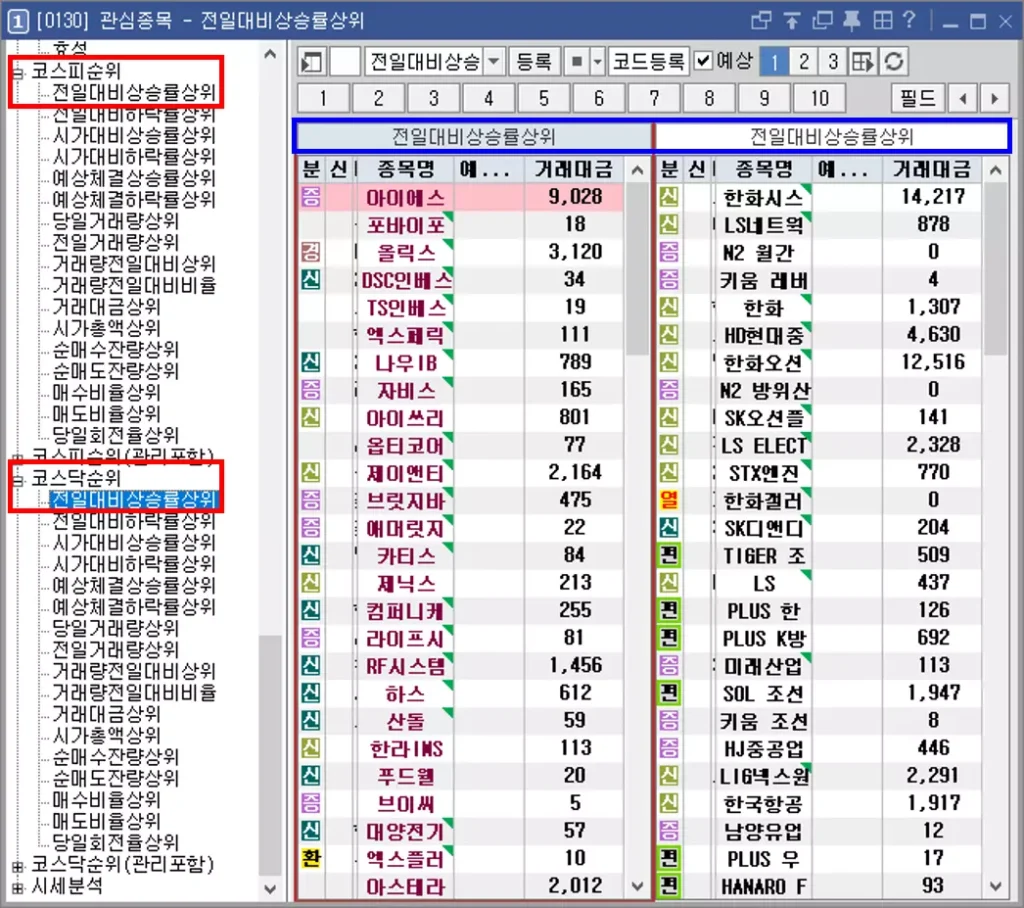This screenshot has height=908, width=1024.
Task: Switch to group tab 5
Action: tap(544, 99)
